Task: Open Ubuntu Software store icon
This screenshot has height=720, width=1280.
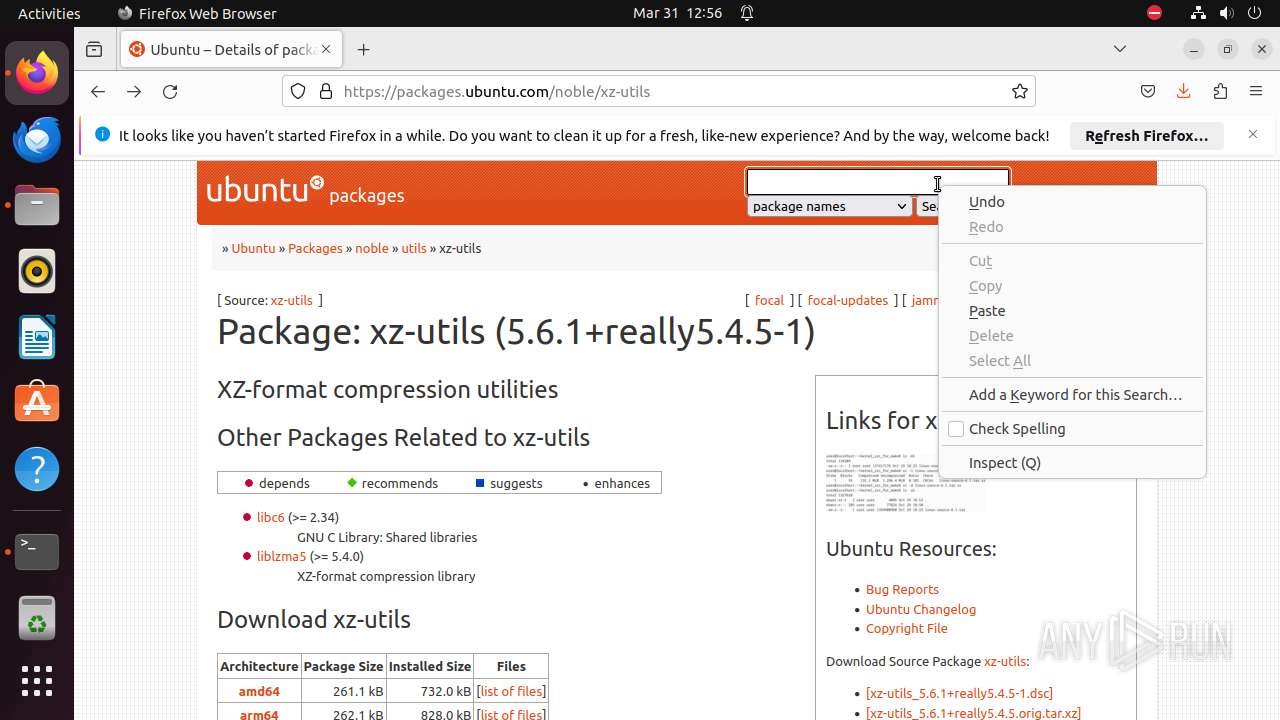Action: point(37,403)
